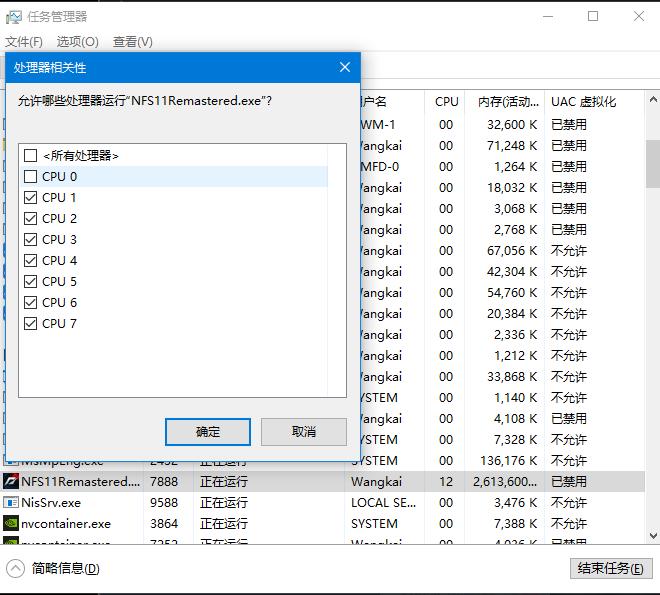Close the Task Manager window
The width and height of the screenshot is (660, 595).
pos(639,16)
